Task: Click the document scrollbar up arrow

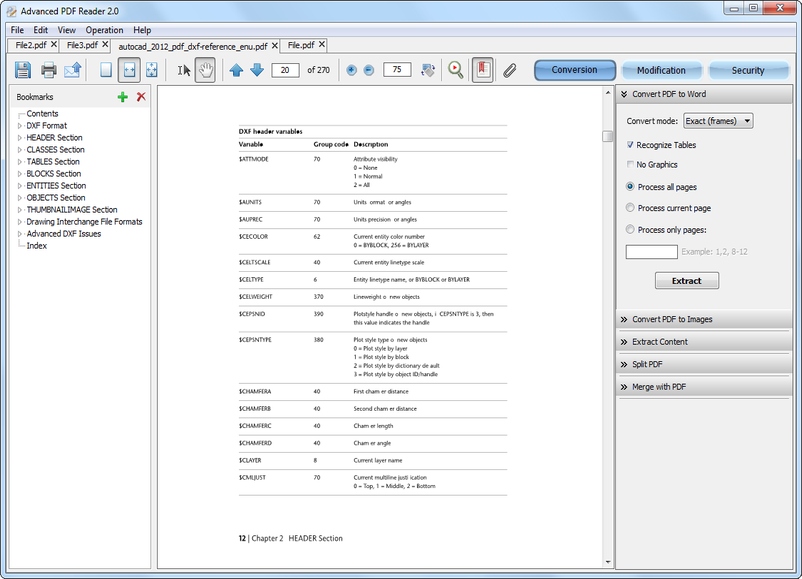Action: (608, 93)
